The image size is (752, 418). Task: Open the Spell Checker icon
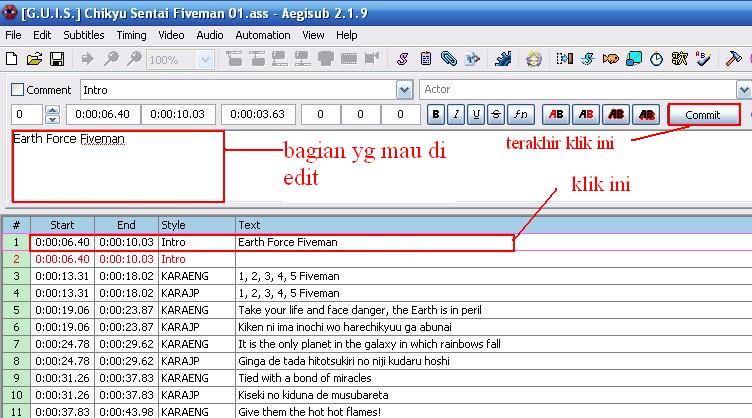coord(703,59)
